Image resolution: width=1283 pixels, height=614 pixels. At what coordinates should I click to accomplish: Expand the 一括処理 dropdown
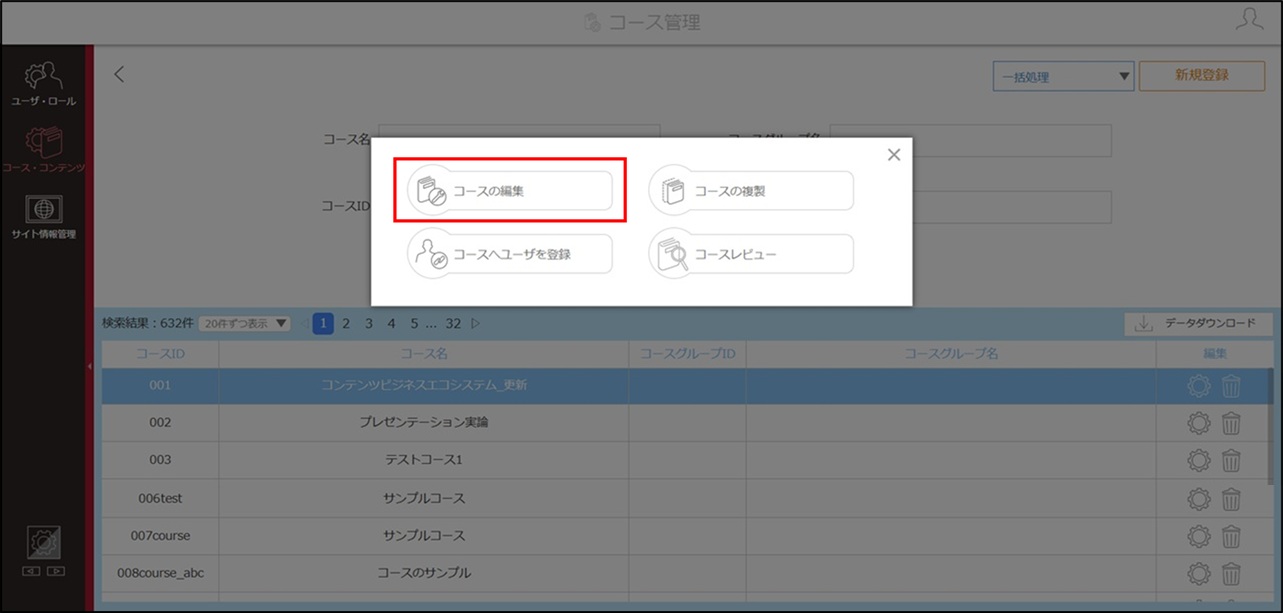pyautogui.click(x=1063, y=76)
